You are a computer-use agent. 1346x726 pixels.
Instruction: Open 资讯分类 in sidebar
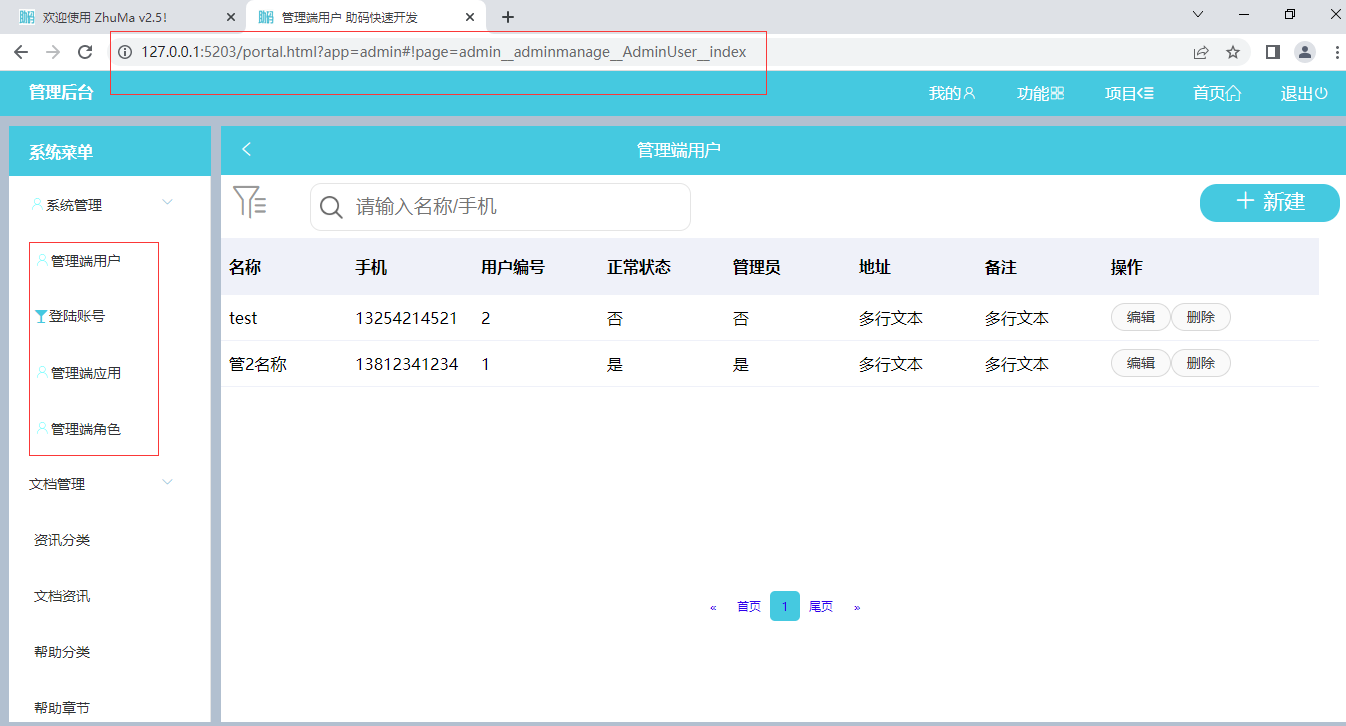point(62,540)
